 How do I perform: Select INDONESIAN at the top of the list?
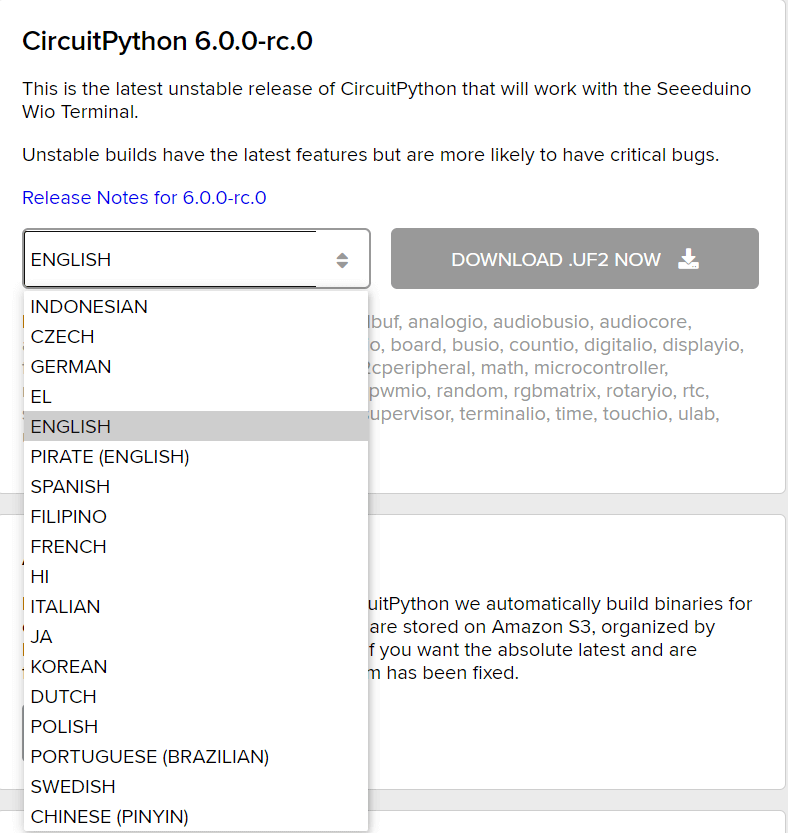point(88,306)
